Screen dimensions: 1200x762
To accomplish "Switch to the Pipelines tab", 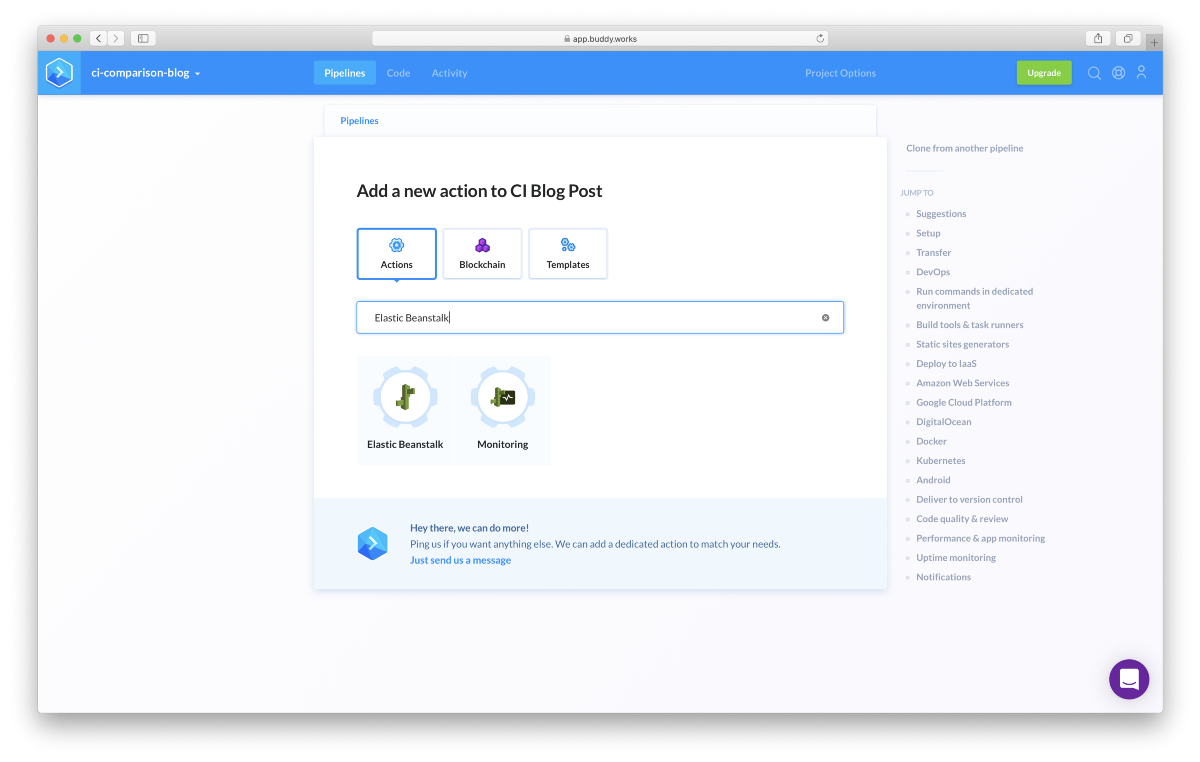I will pos(345,73).
